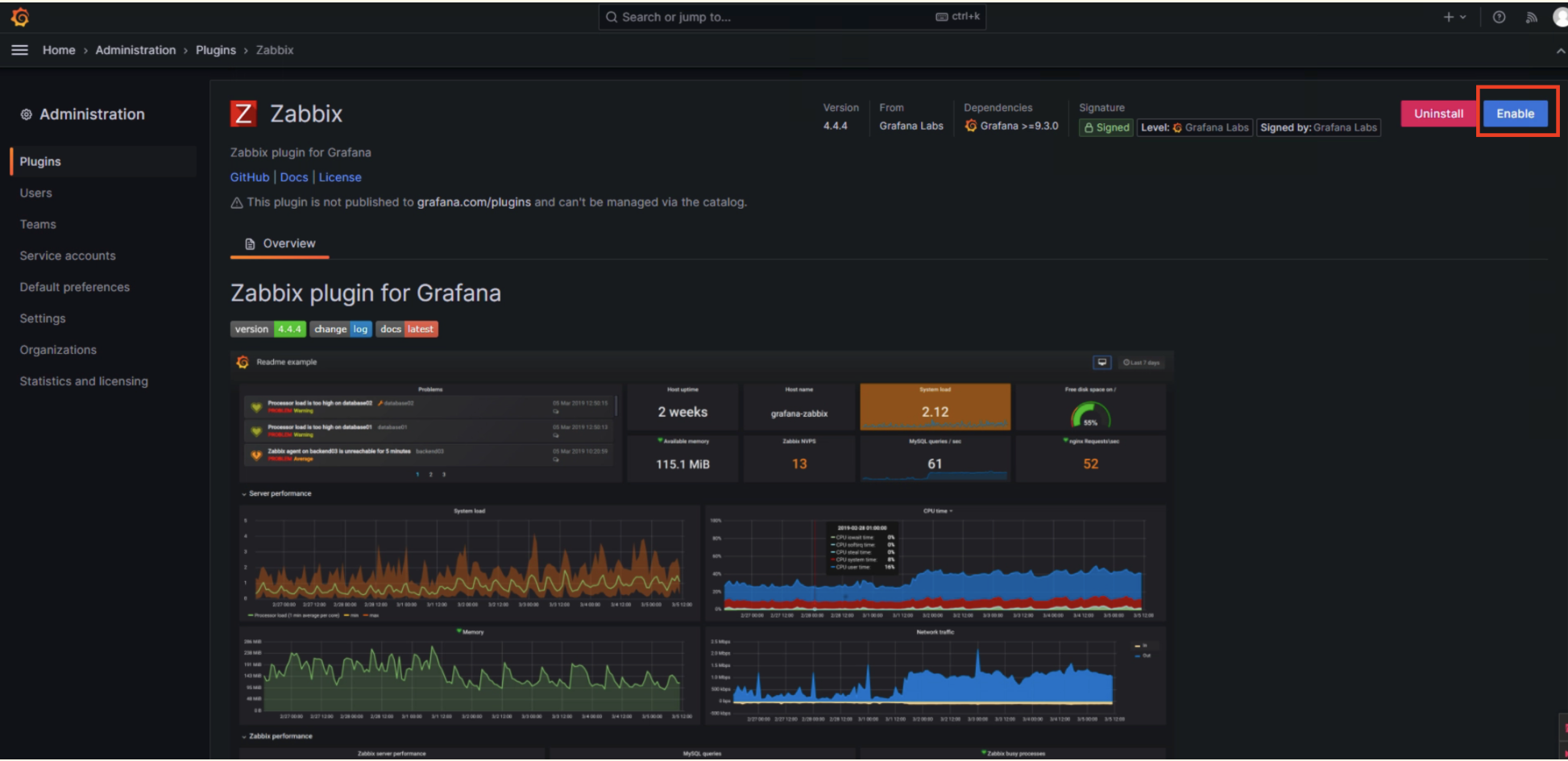Viewport: 1568px width, 761px height.
Task: Click the warning triangle icon
Action: pos(237,202)
